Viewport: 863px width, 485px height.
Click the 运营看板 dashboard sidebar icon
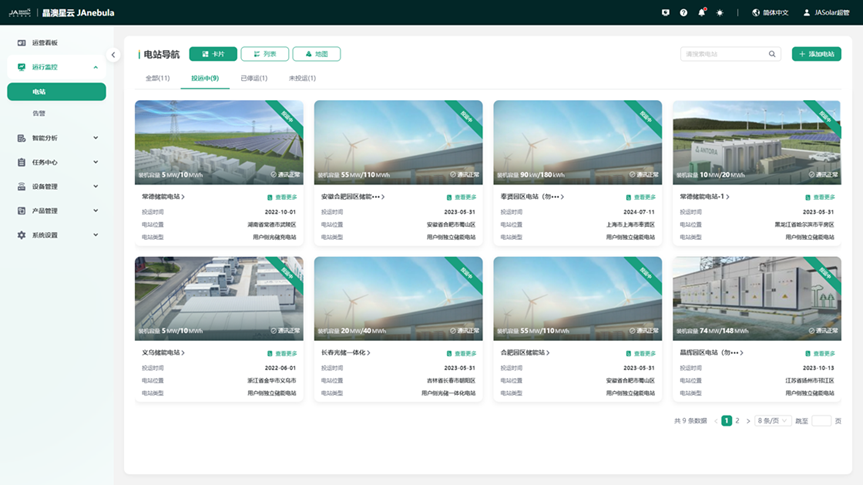[x=22, y=43]
